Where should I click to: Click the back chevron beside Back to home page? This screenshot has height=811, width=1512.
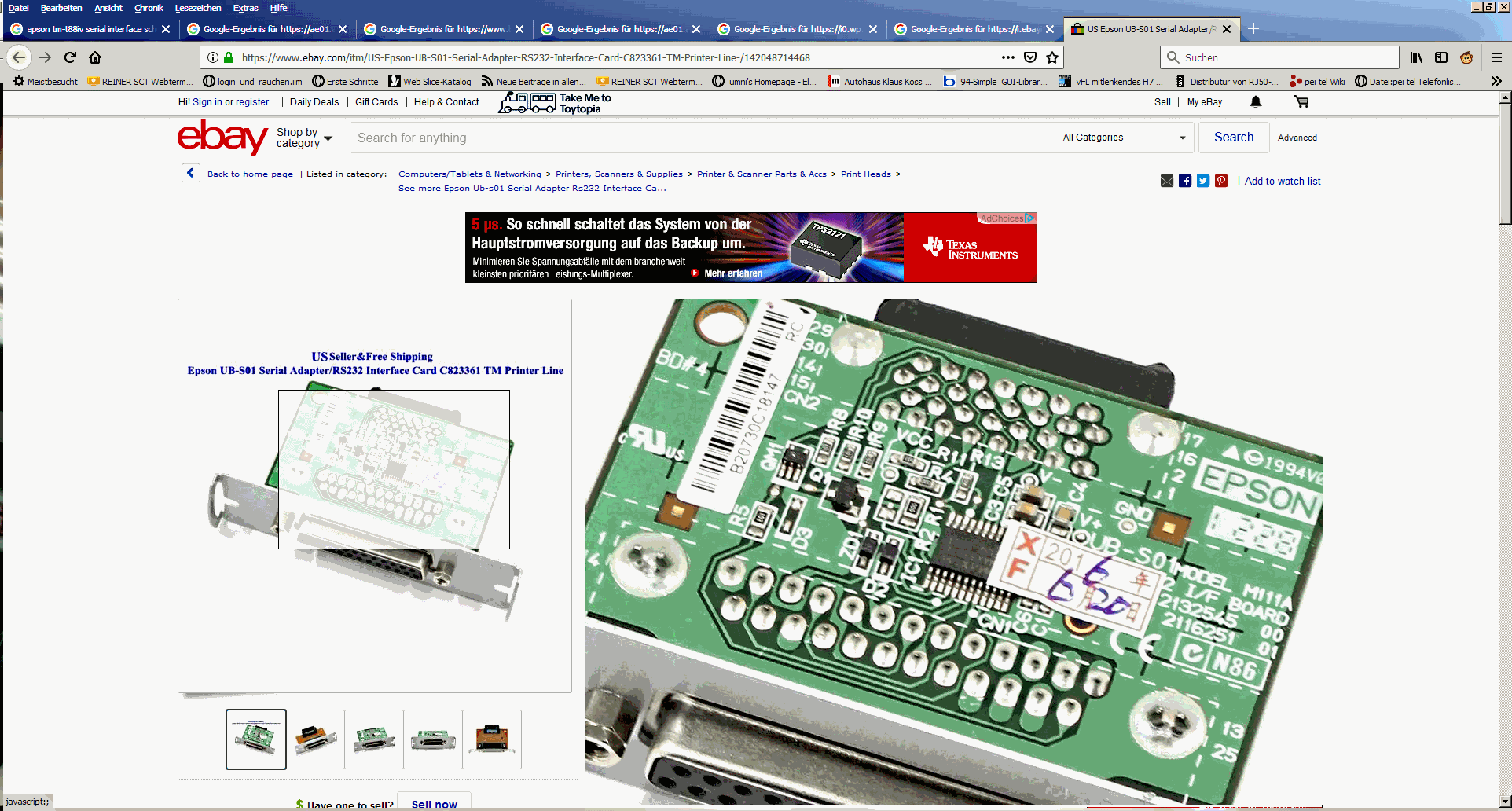190,173
